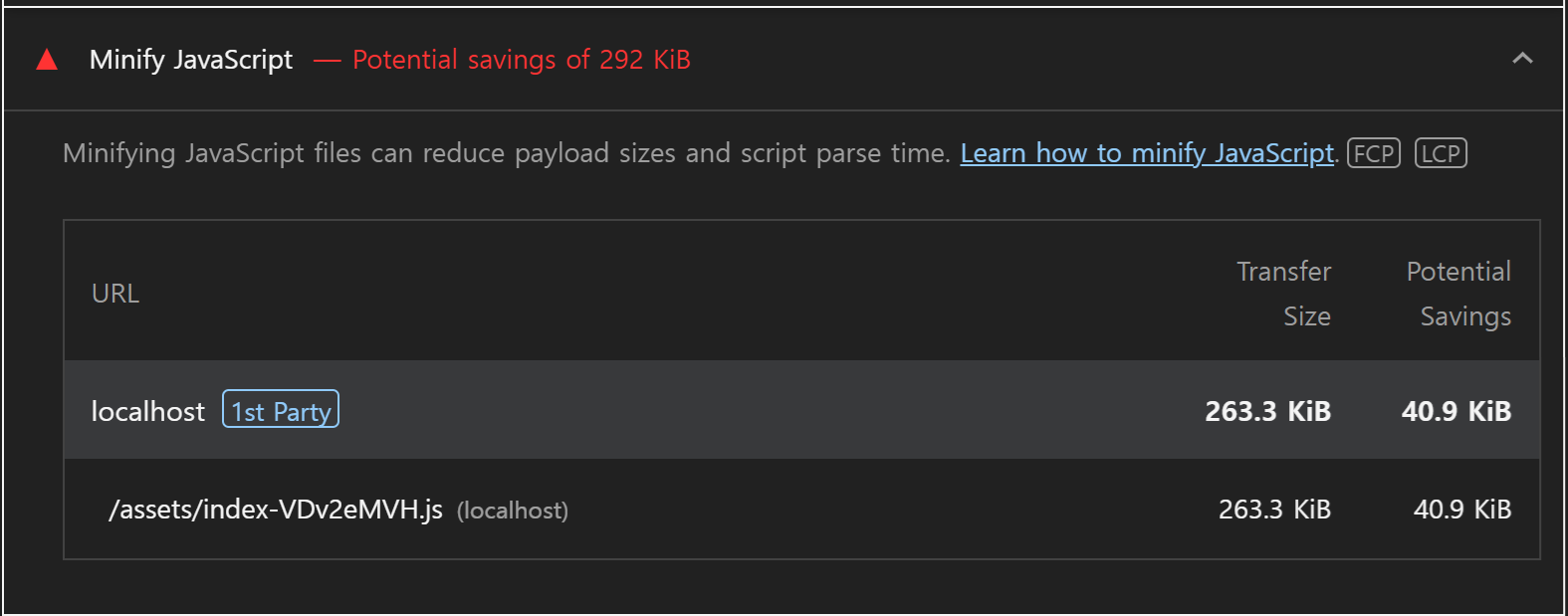The height and width of the screenshot is (616, 1568).
Task: Open Learn how to minify JavaScript link
Action: (x=1146, y=153)
